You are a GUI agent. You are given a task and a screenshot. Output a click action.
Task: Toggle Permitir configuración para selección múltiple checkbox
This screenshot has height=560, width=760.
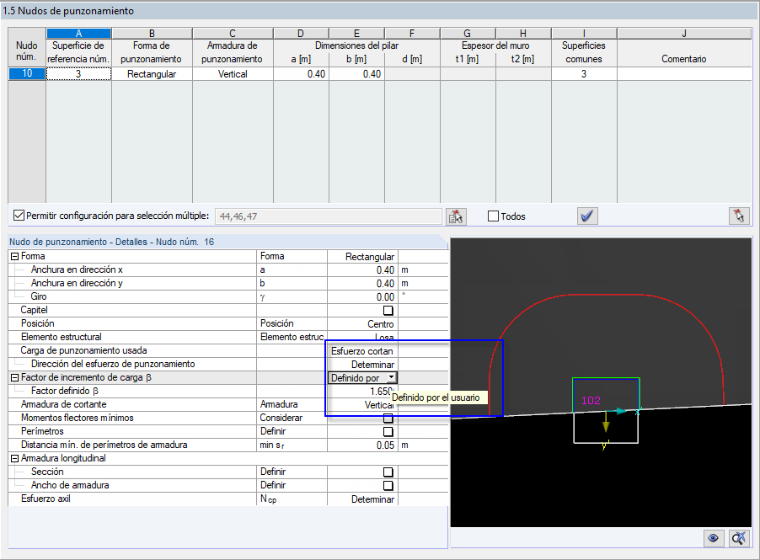pos(19,215)
